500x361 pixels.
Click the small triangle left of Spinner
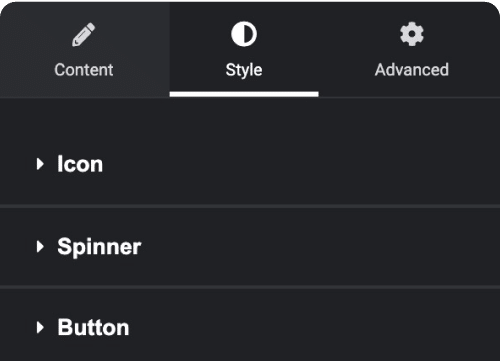click(x=40, y=247)
